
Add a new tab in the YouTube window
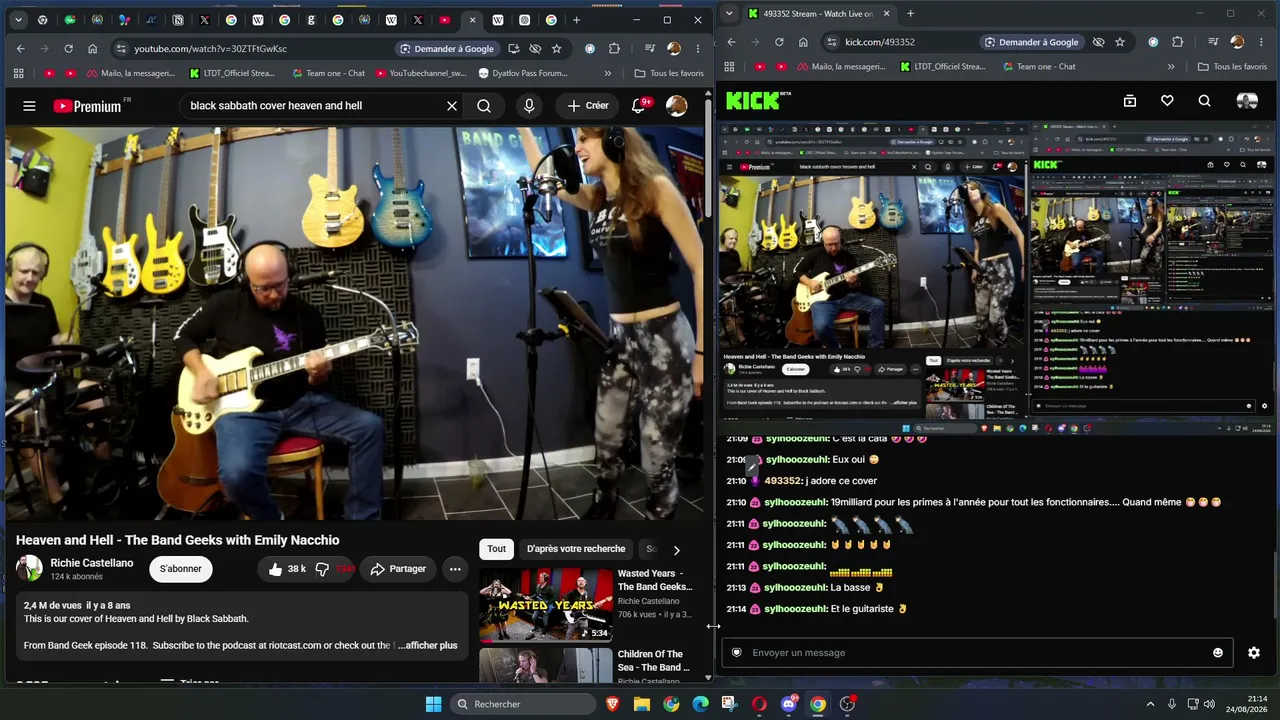pyautogui.click(x=576, y=20)
